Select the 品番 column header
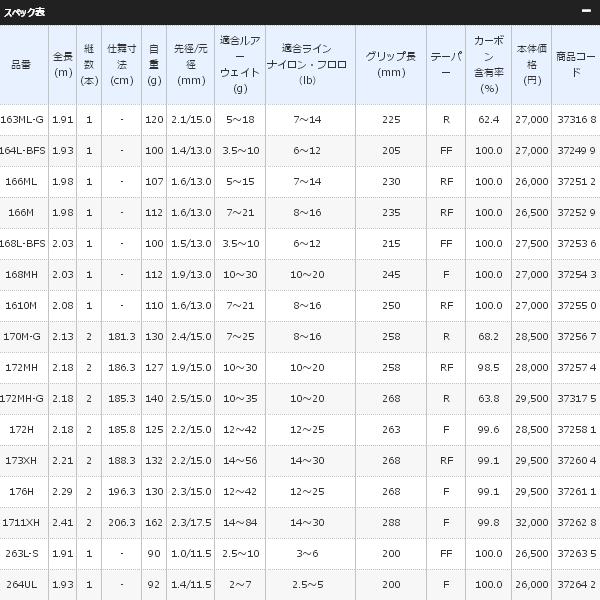 [x=20, y=64]
